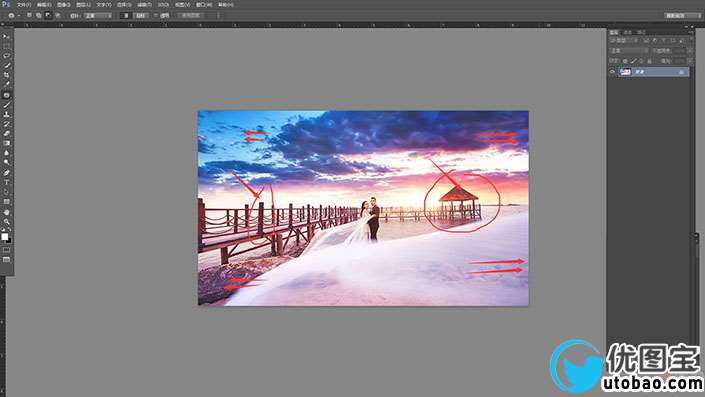Viewport: 705px width, 397px height.
Task: Open the Filter (滤镜) menu
Action: pyautogui.click(x=144, y=4)
